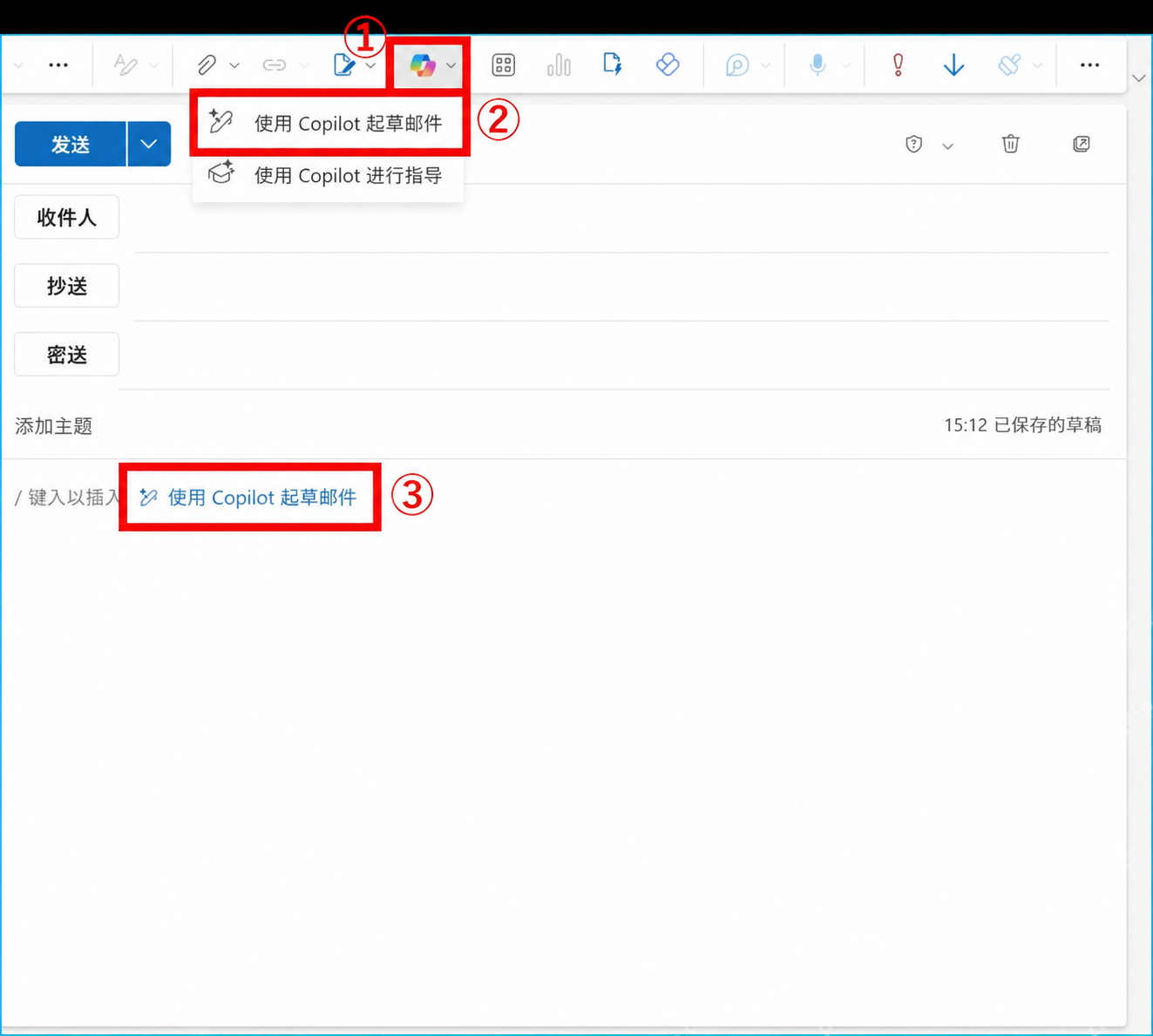Image resolution: width=1153 pixels, height=1036 pixels.
Task: Click the colorful Copilot icon
Action: (x=423, y=64)
